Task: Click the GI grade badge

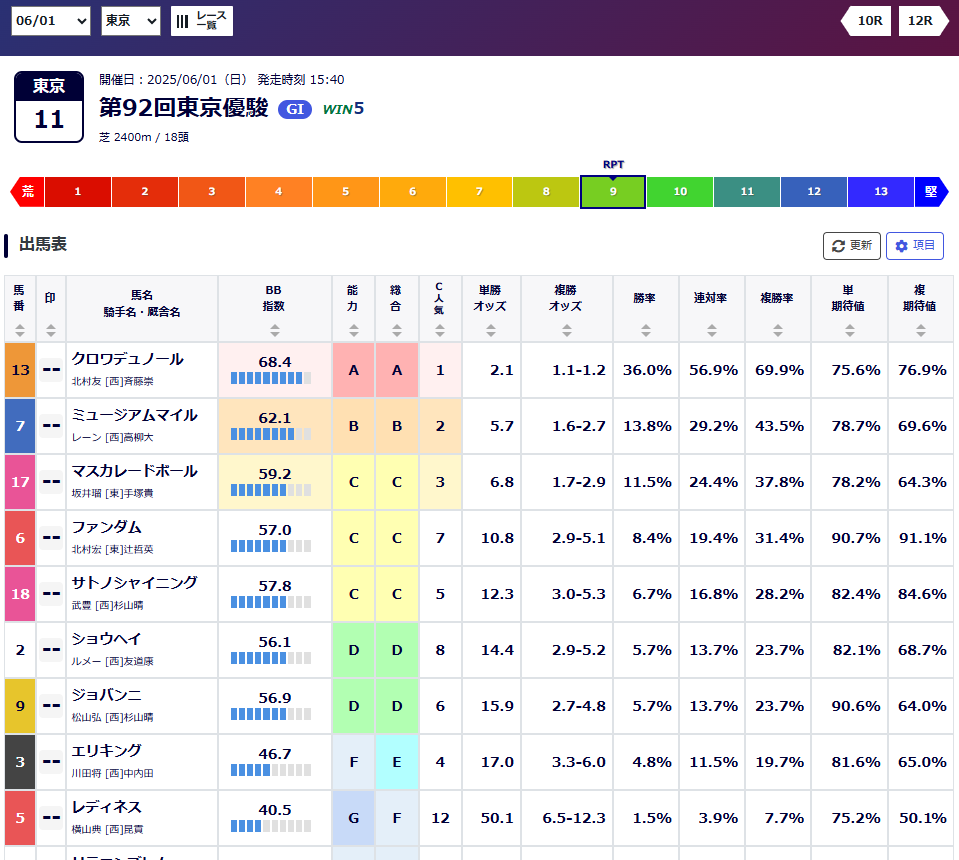Action: 295,109
